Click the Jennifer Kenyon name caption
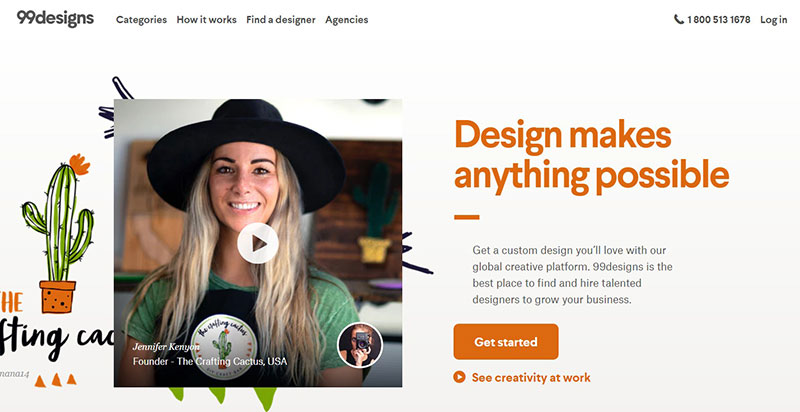800x412 pixels. coord(166,347)
